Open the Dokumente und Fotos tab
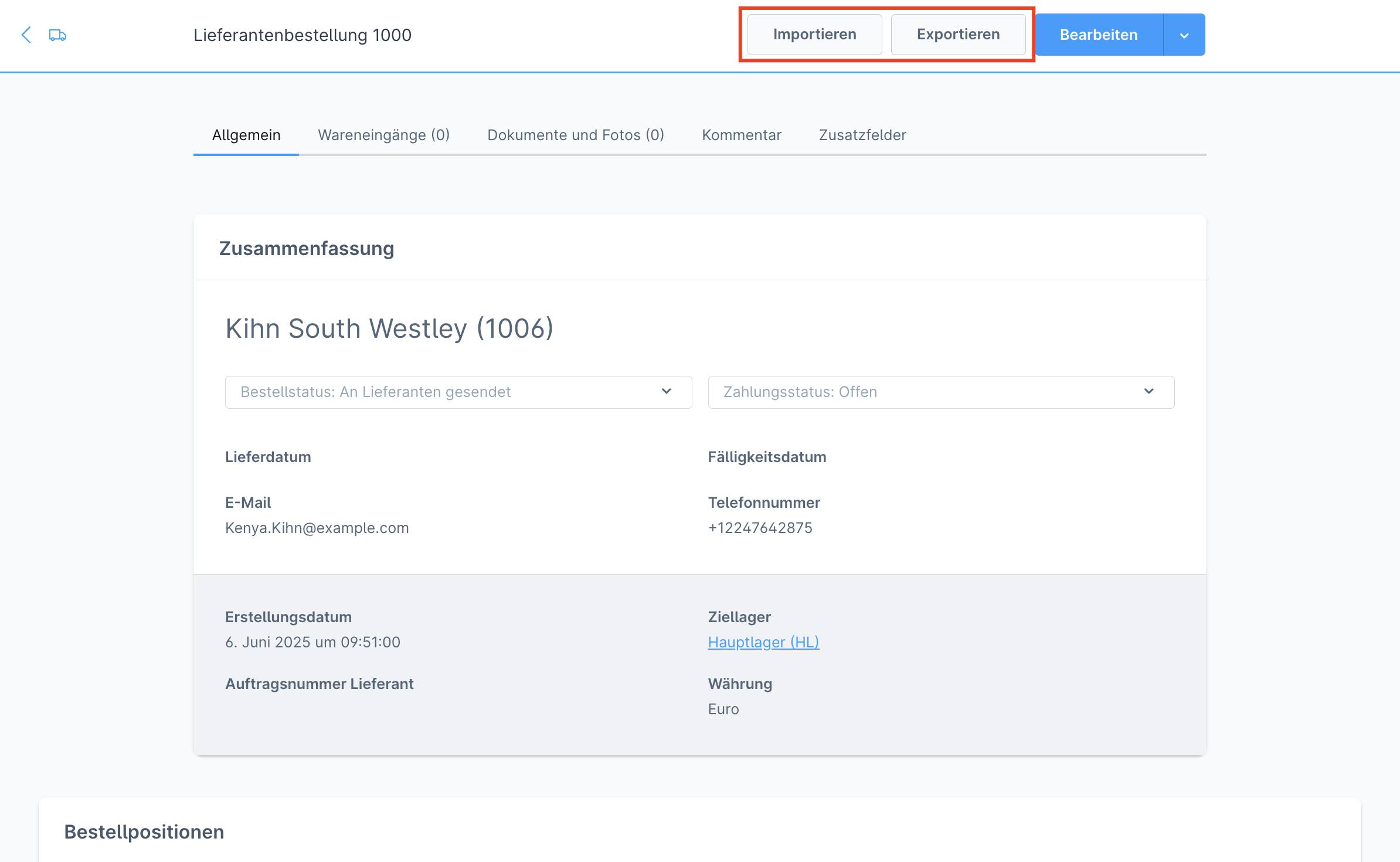 (x=576, y=135)
